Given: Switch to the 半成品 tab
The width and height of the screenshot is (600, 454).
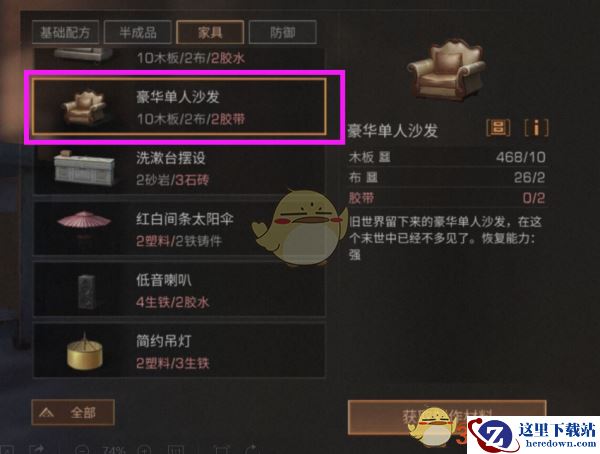Looking at the screenshot, I should tap(137, 33).
